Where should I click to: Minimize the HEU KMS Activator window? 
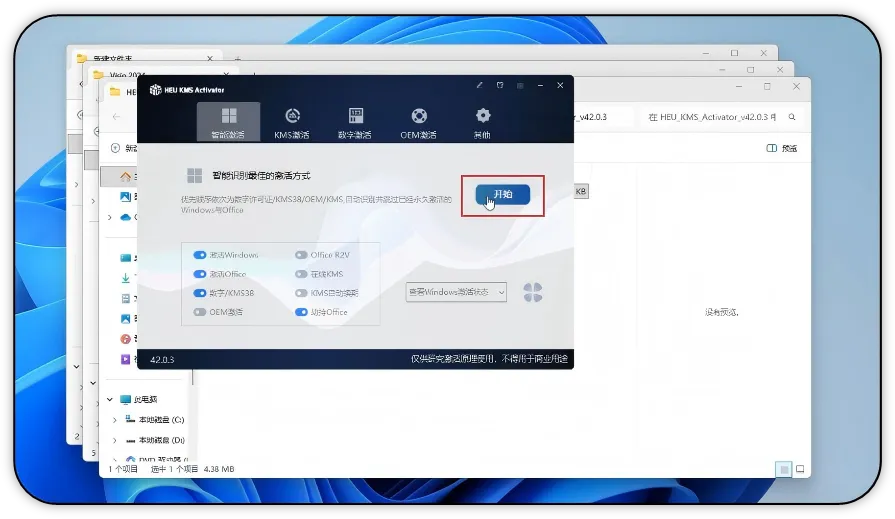pos(540,86)
